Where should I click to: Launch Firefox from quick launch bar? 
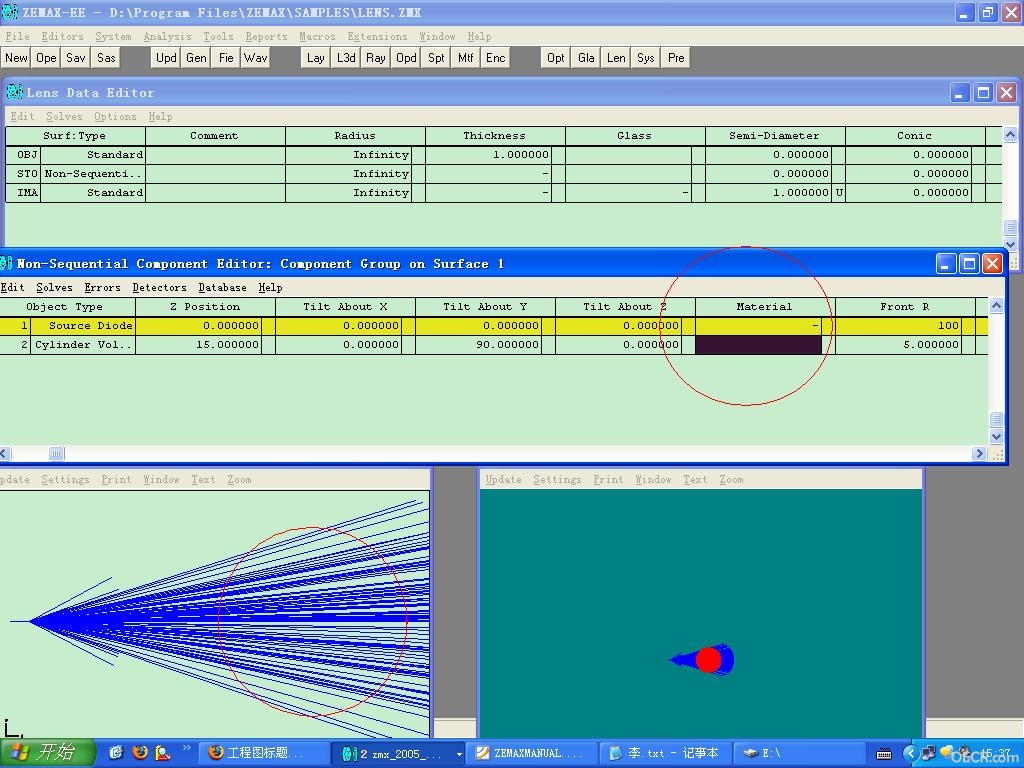[140, 752]
